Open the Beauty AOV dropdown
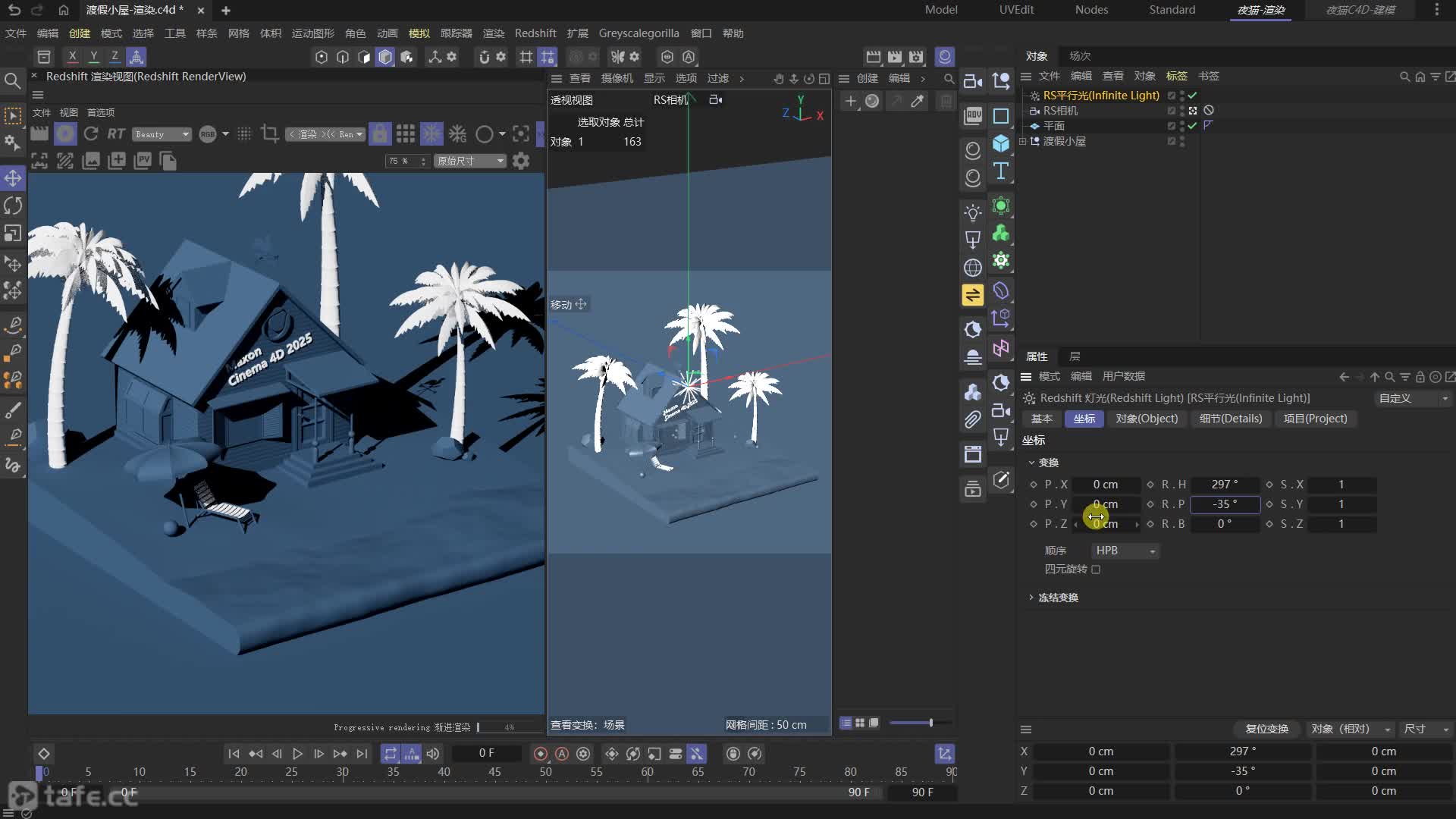 [162, 134]
